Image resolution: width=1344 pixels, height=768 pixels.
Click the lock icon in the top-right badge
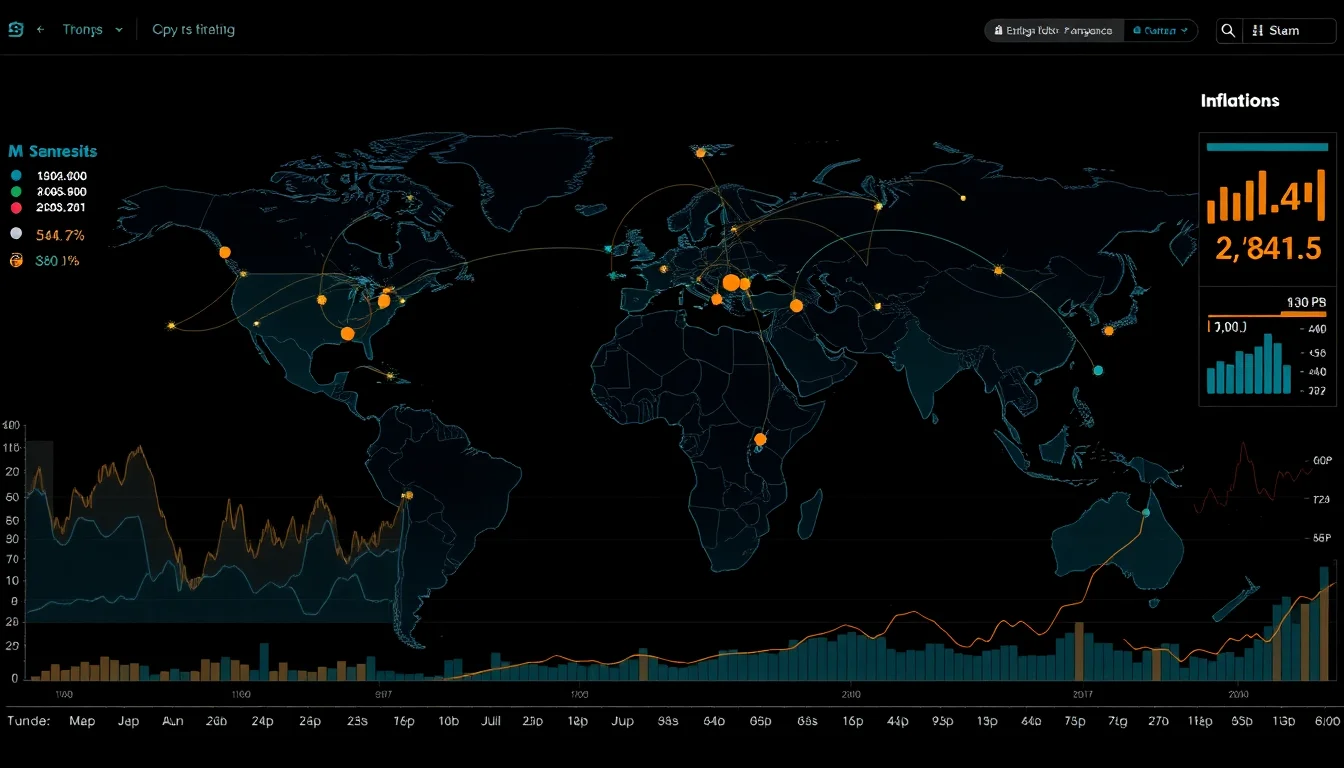point(1000,31)
